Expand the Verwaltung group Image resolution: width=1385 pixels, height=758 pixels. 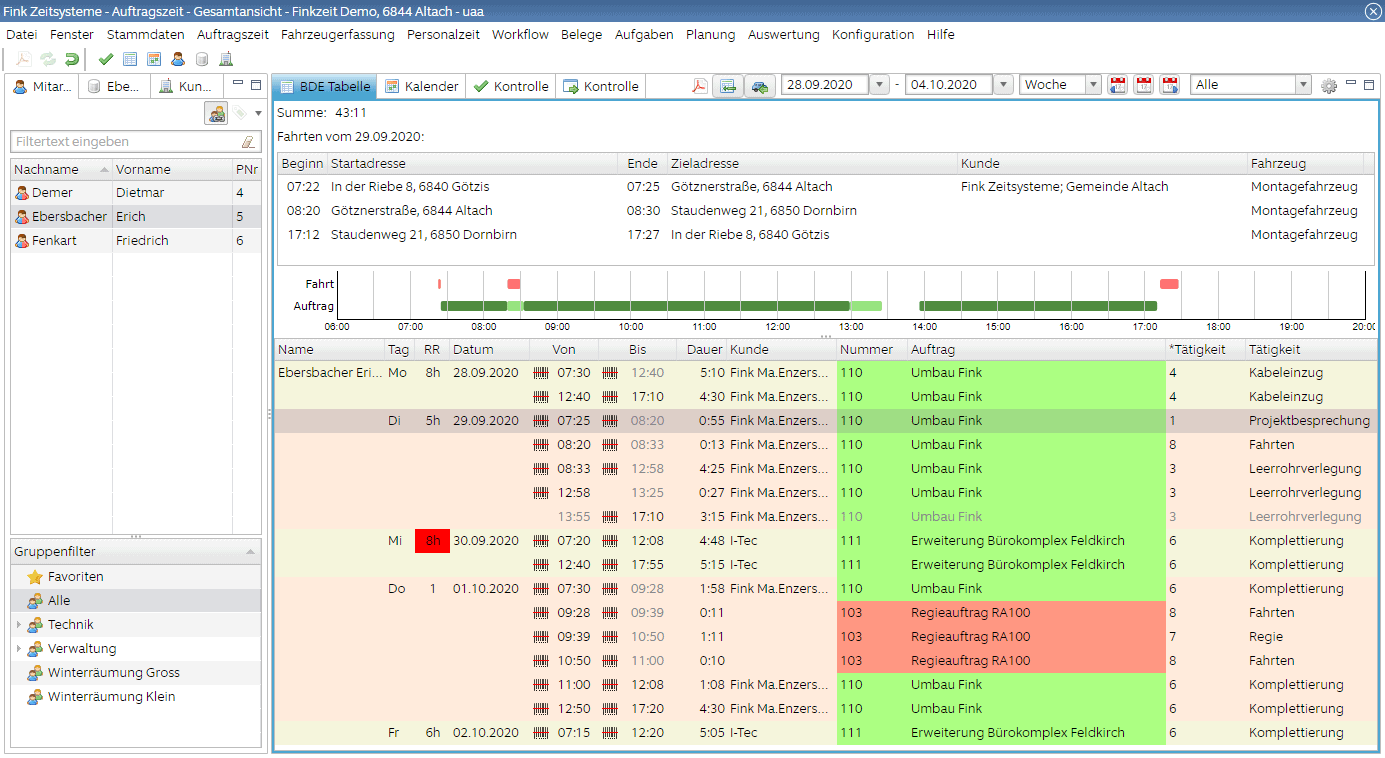18,649
